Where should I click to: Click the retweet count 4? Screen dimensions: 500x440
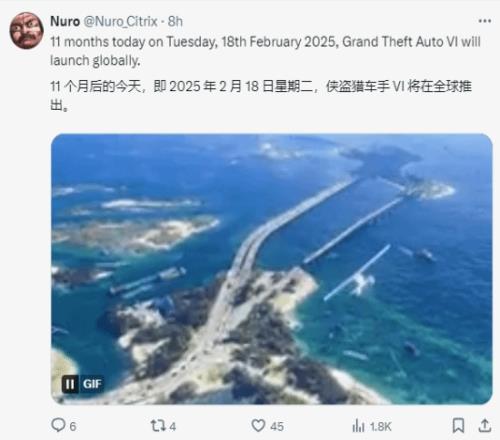tap(172, 426)
